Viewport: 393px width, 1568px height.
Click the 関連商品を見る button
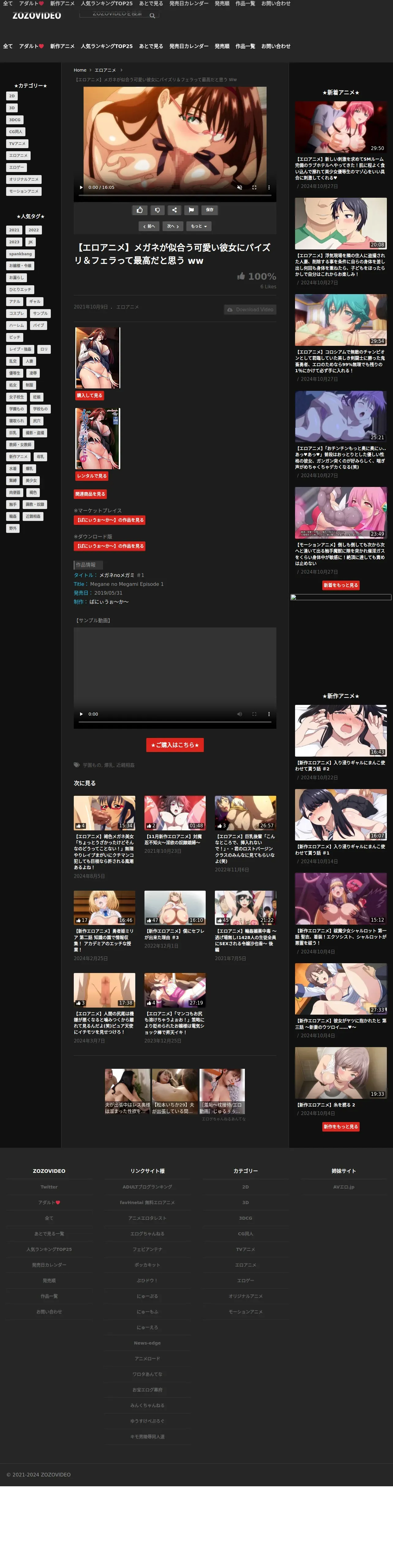[90, 494]
